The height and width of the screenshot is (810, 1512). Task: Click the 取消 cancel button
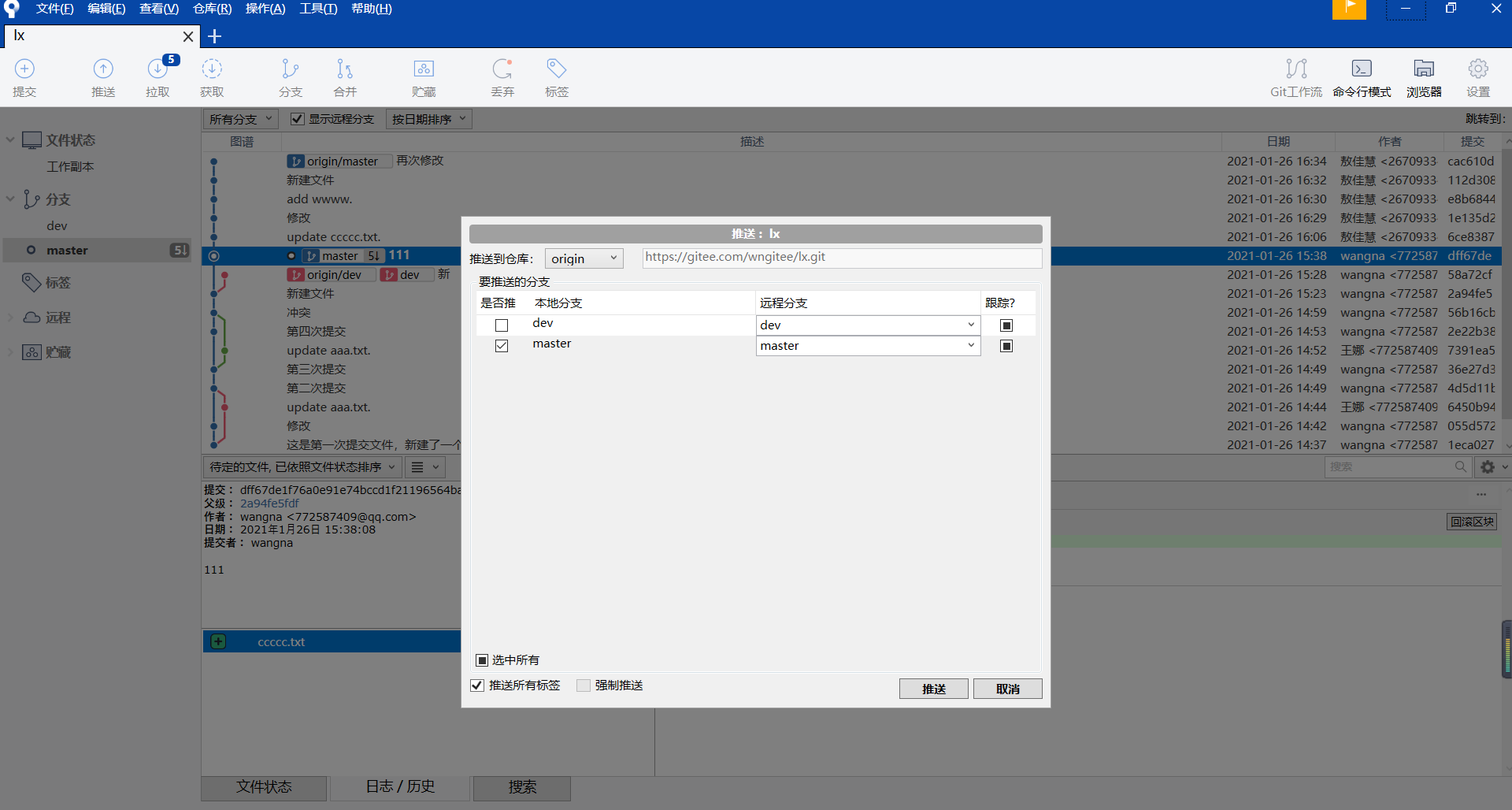[x=1008, y=689]
